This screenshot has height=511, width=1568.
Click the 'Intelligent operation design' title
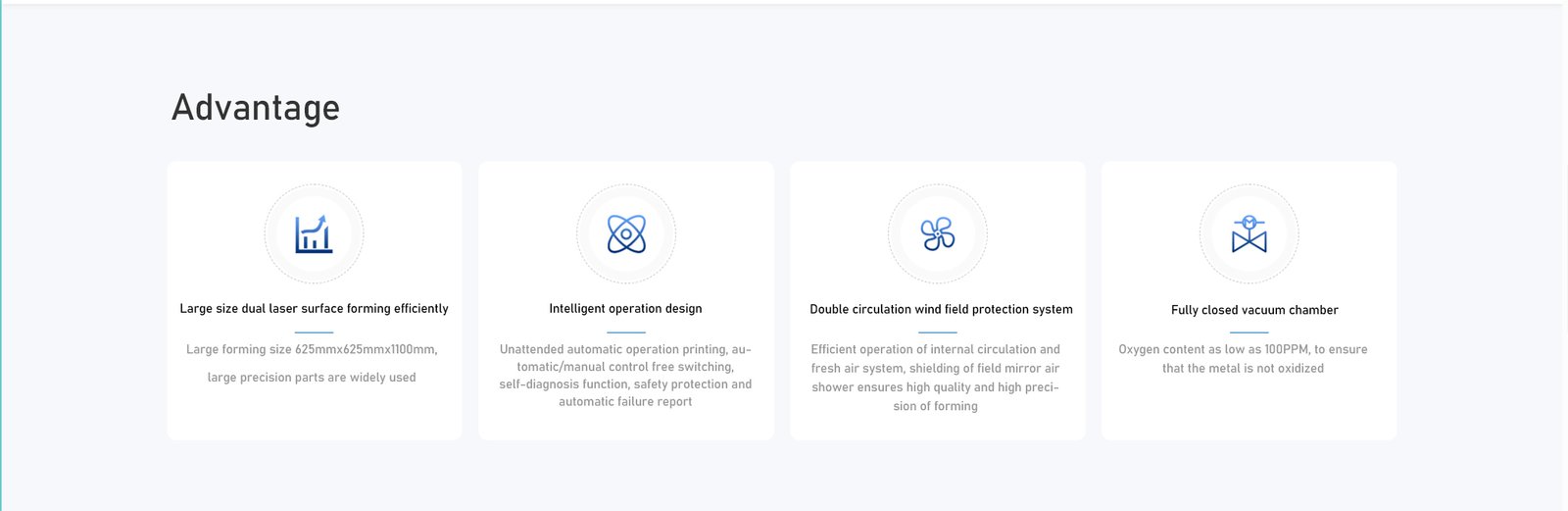tap(625, 309)
